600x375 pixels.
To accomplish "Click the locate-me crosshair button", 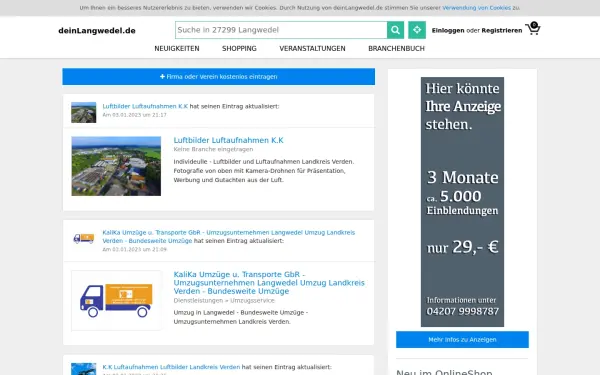I will 417,30.
